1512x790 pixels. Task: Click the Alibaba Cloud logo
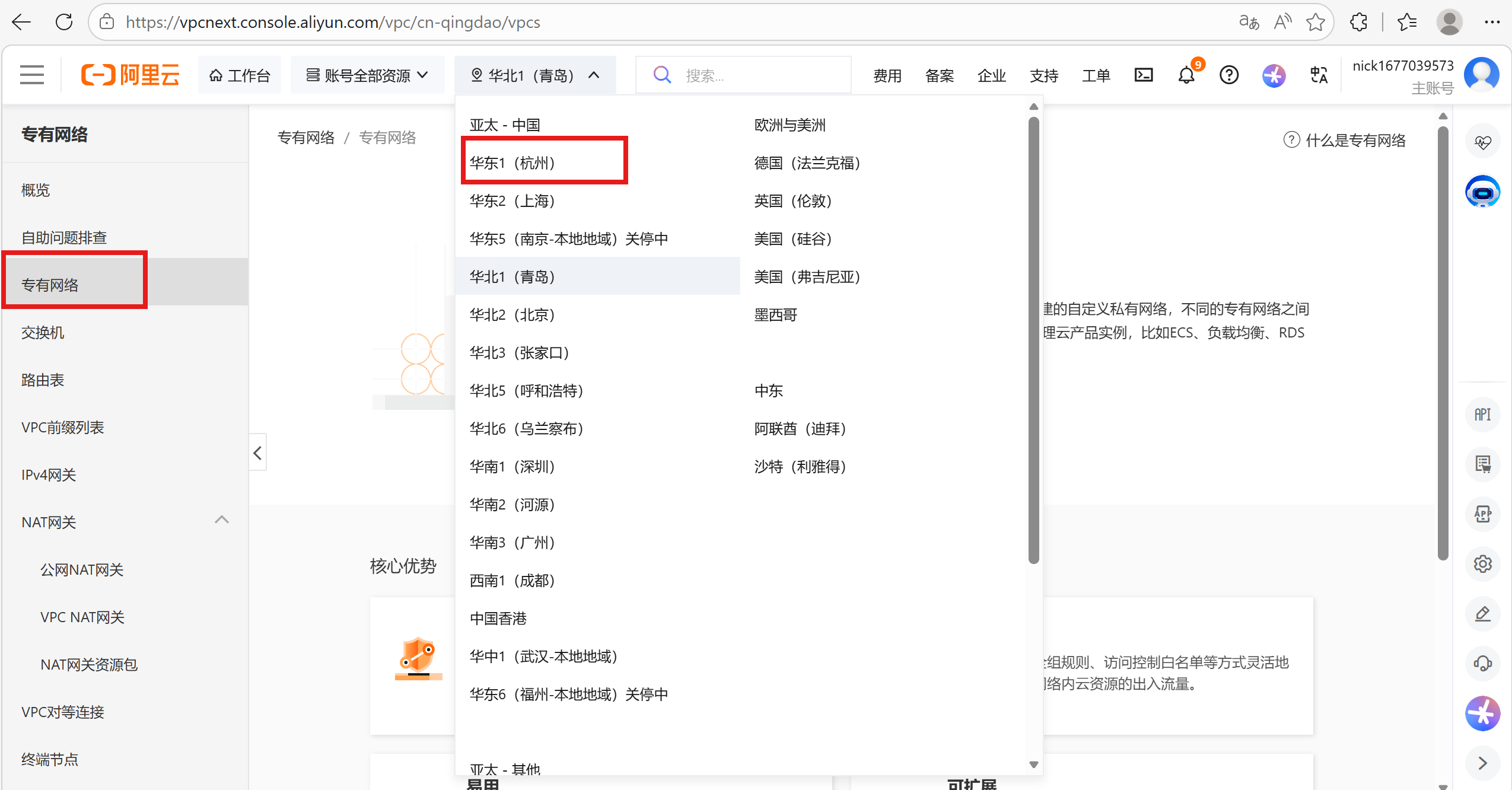coord(130,75)
